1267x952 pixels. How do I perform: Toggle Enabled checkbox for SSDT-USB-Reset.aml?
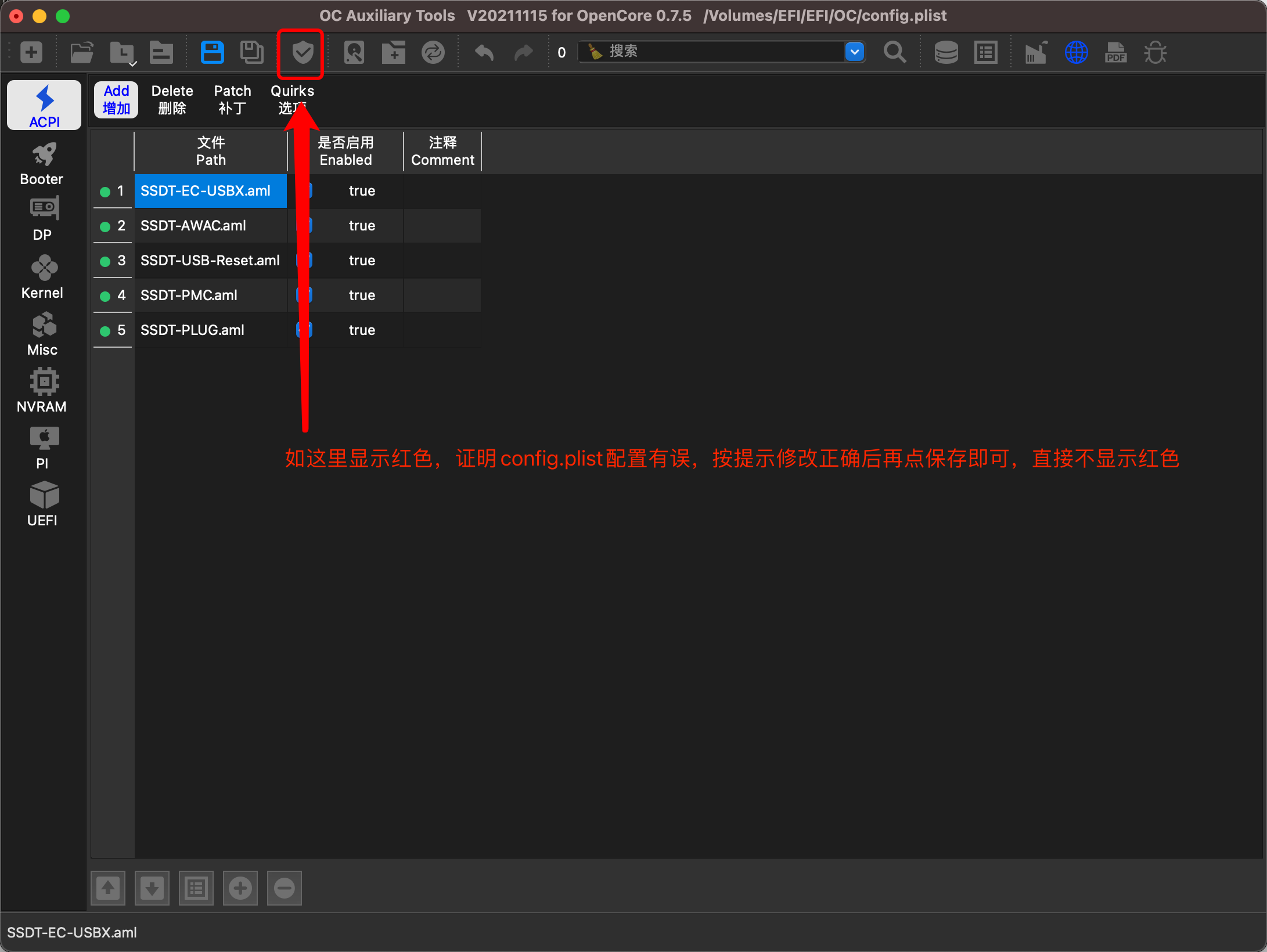[x=304, y=260]
